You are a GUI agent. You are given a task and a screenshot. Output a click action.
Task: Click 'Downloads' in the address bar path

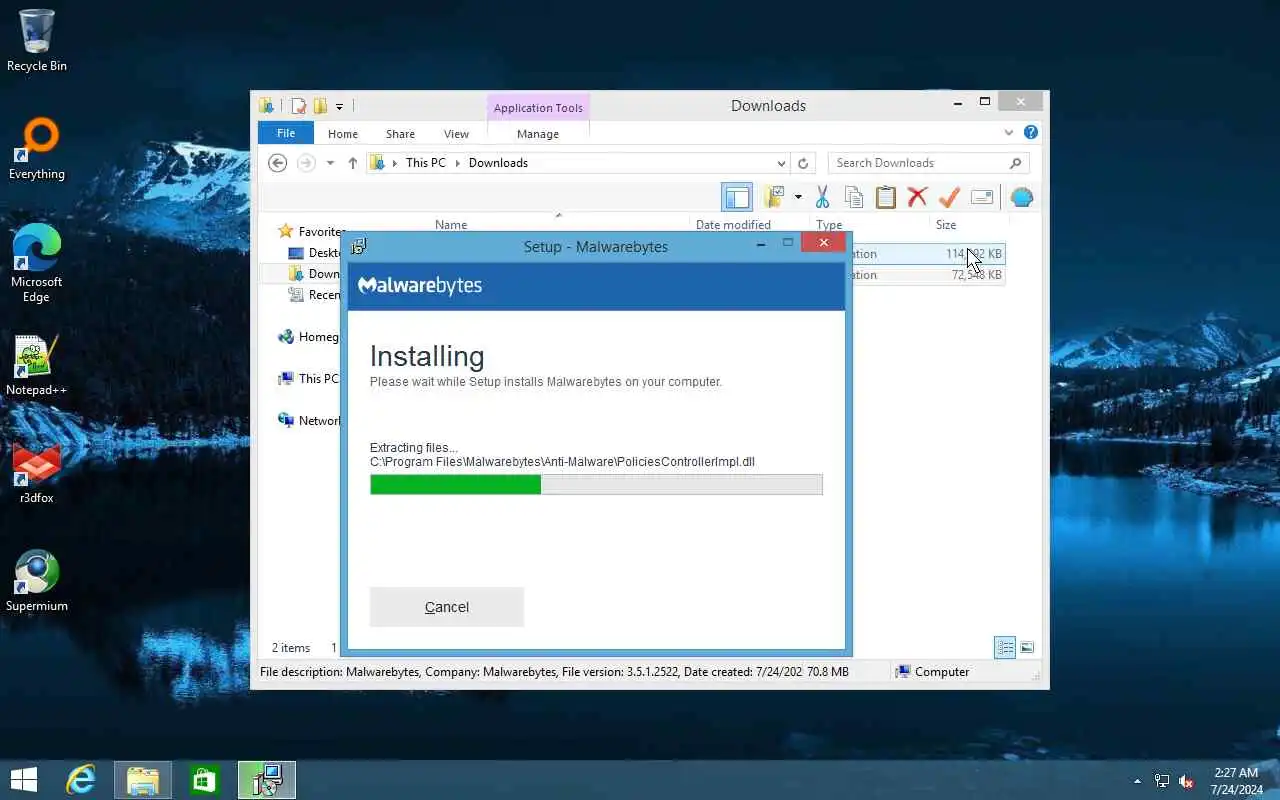coord(498,163)
